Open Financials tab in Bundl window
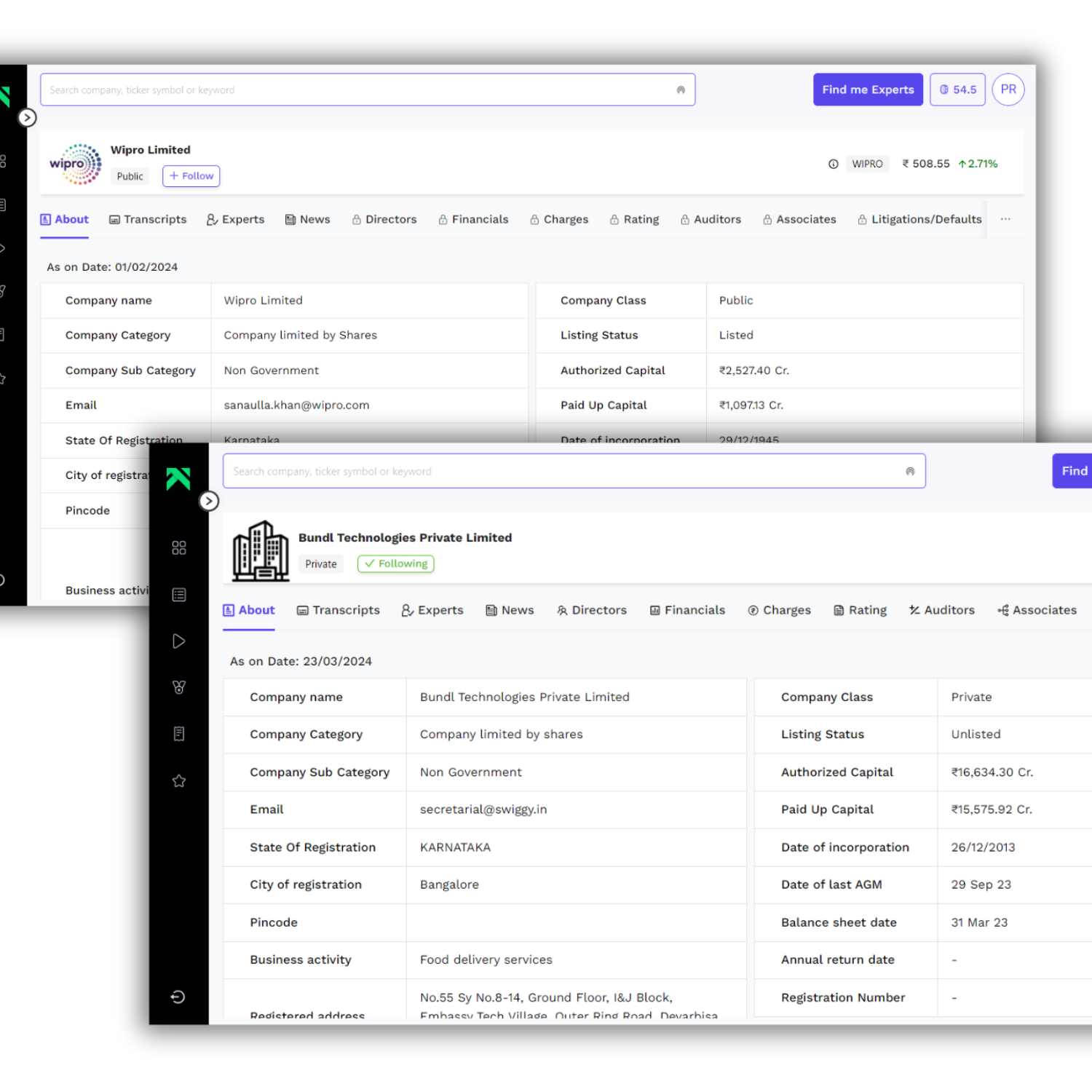1092x1092 pixels. click(687, 610)
